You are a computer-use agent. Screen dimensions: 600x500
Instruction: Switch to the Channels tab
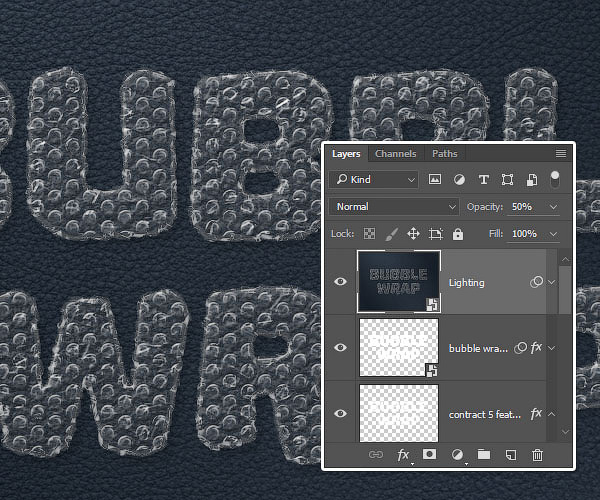tap(396, 154)
